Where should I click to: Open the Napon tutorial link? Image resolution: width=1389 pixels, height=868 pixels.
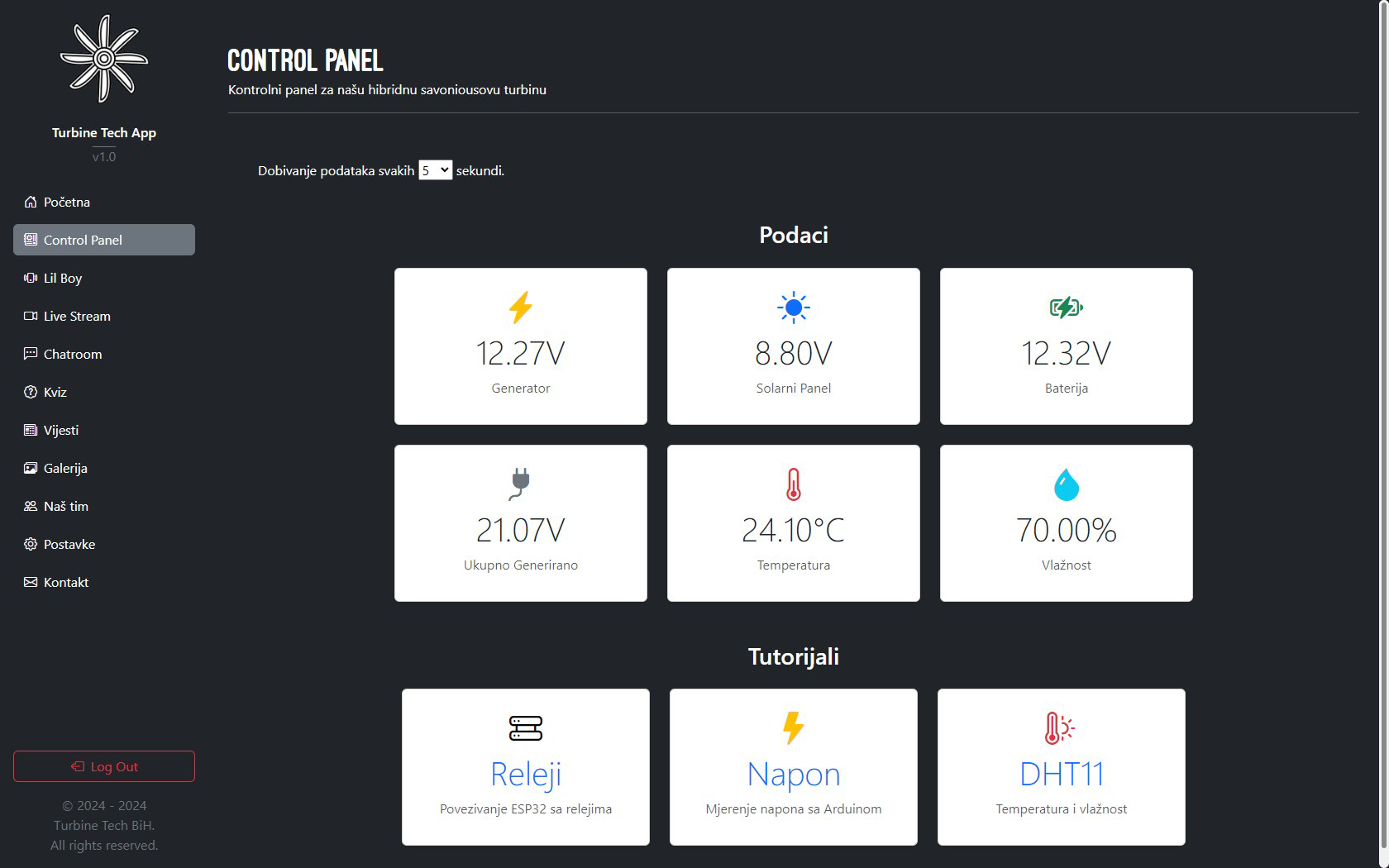794,774
